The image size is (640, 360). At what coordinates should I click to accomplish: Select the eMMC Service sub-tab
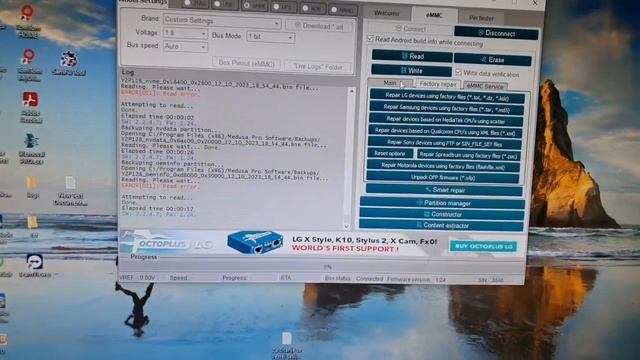[x=485, y=86]
